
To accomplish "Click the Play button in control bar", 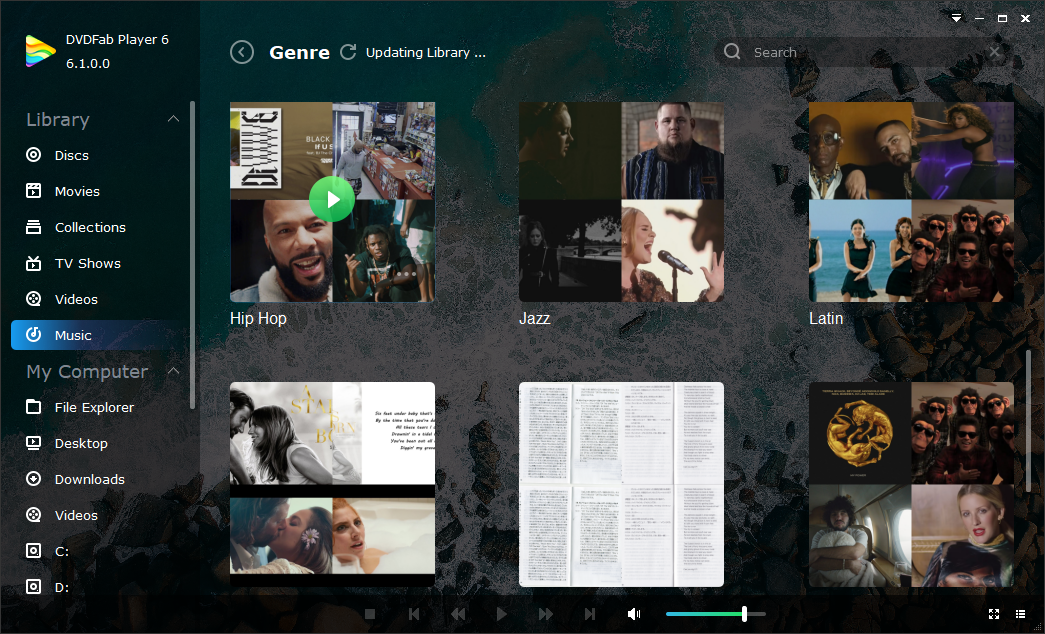I will pos(502,614).
